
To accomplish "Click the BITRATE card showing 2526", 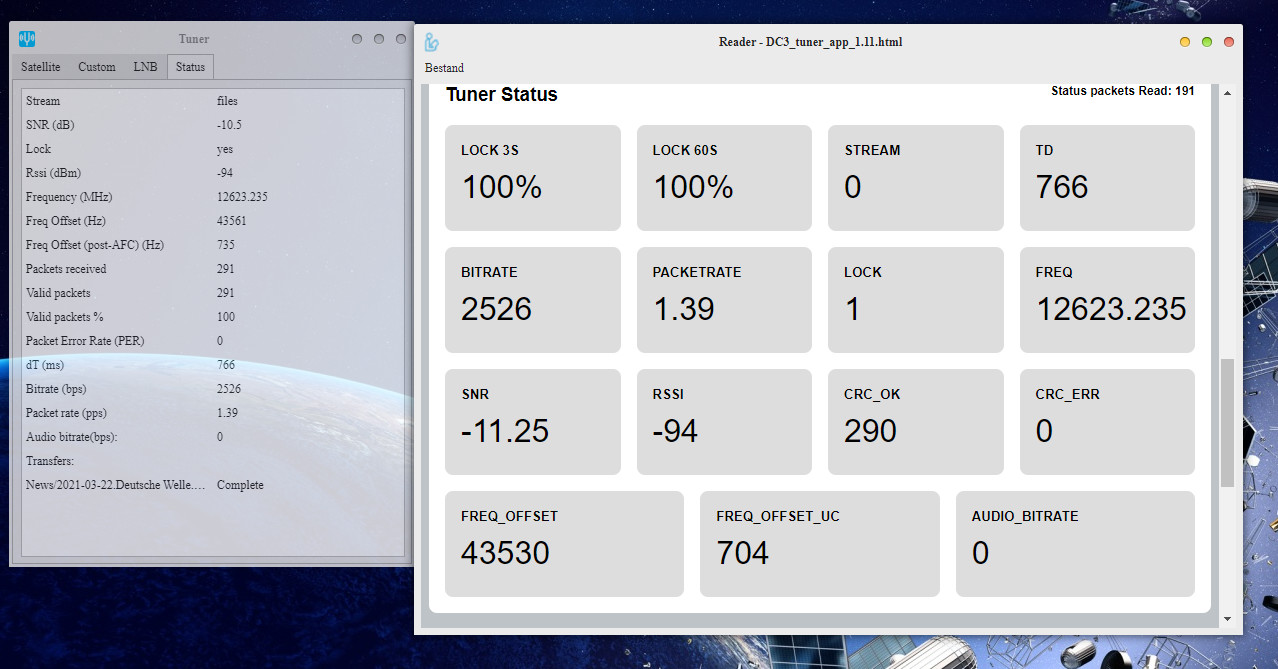I will [x=532, y=300].
